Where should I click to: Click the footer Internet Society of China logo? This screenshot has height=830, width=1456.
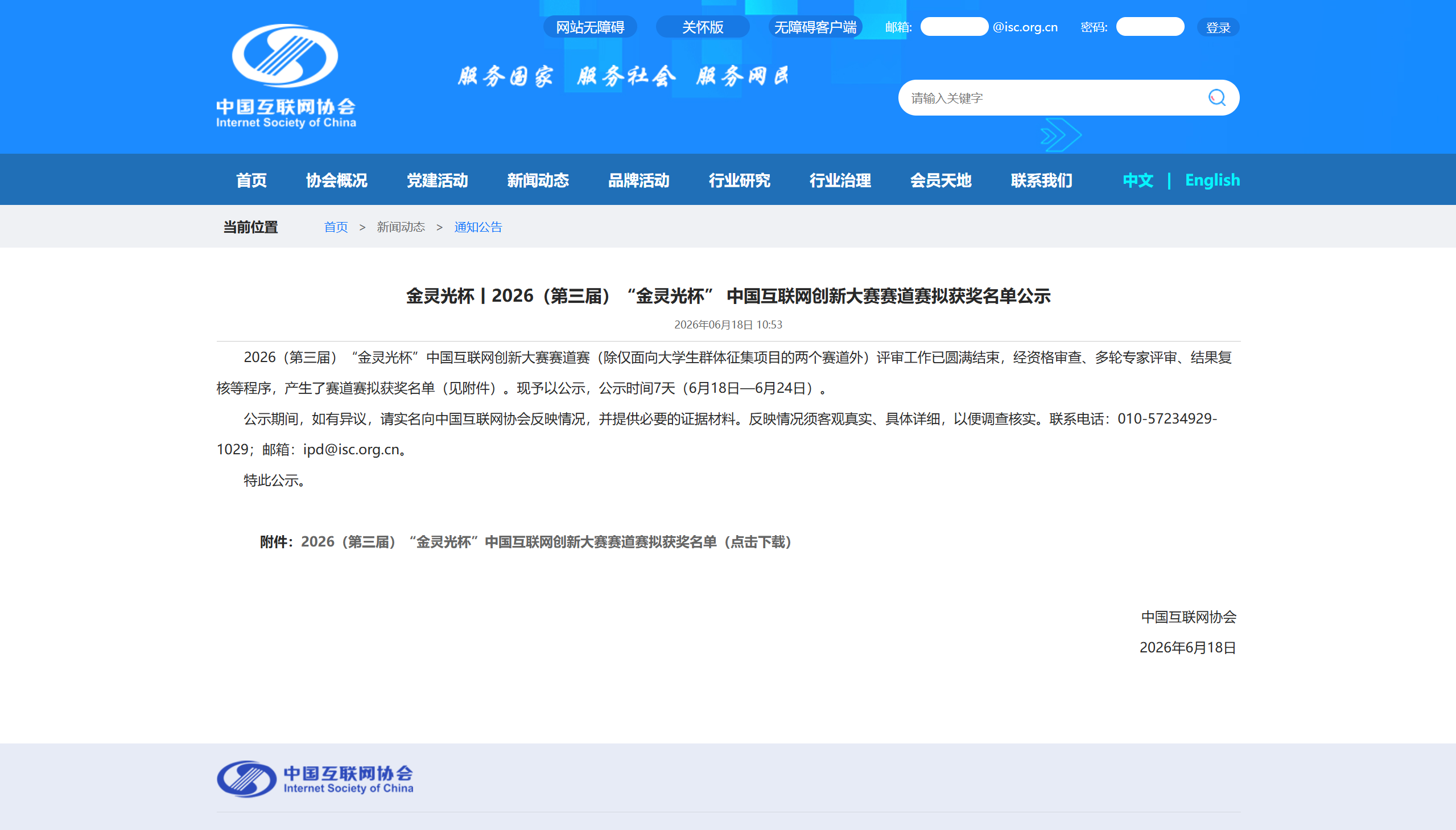[x=315, y=779]
